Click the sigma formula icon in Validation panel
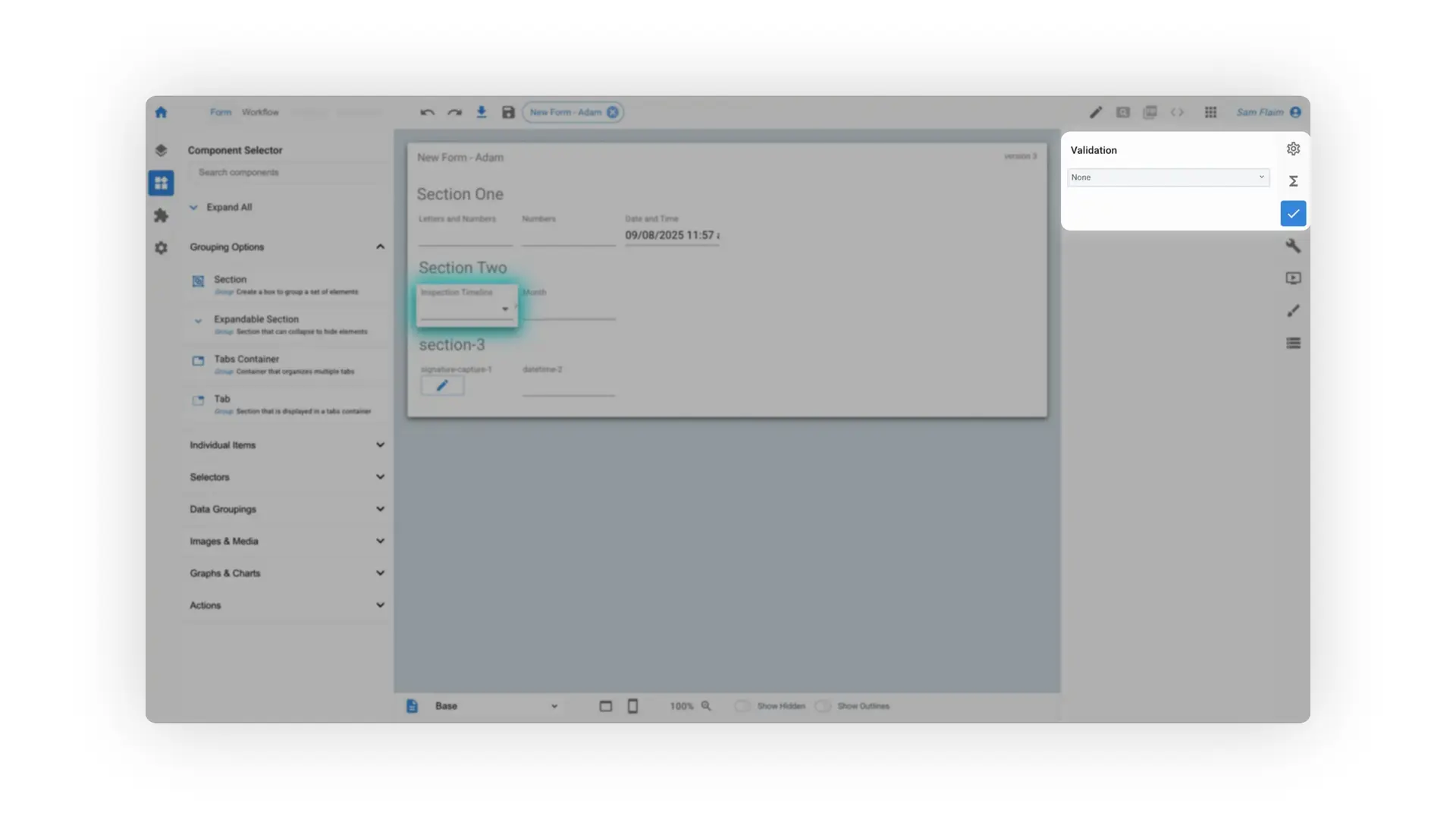This screenshot has width=1456, height=819. click(x=1293, y=180)
